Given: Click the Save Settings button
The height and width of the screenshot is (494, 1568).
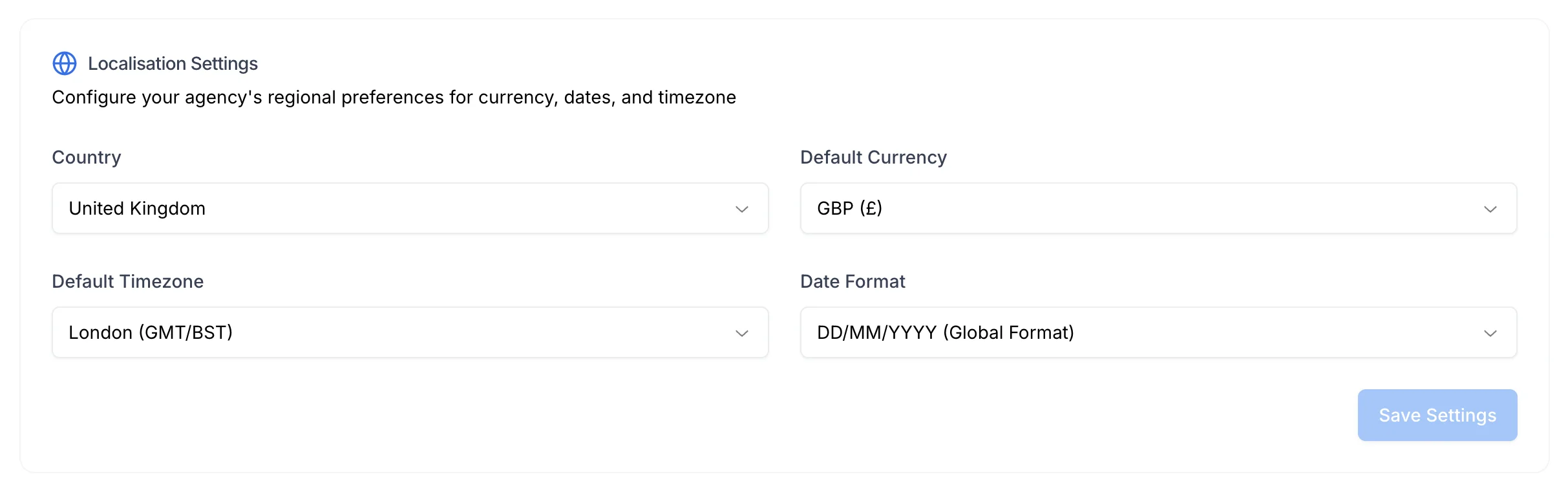Looking at the screenshot, I should tap(1437, 414).
